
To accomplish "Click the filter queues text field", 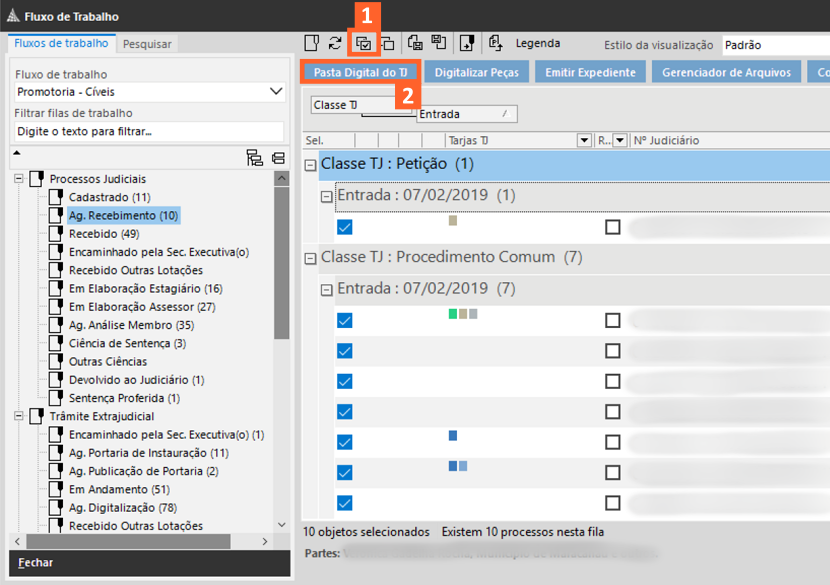I will coord(148,131).
